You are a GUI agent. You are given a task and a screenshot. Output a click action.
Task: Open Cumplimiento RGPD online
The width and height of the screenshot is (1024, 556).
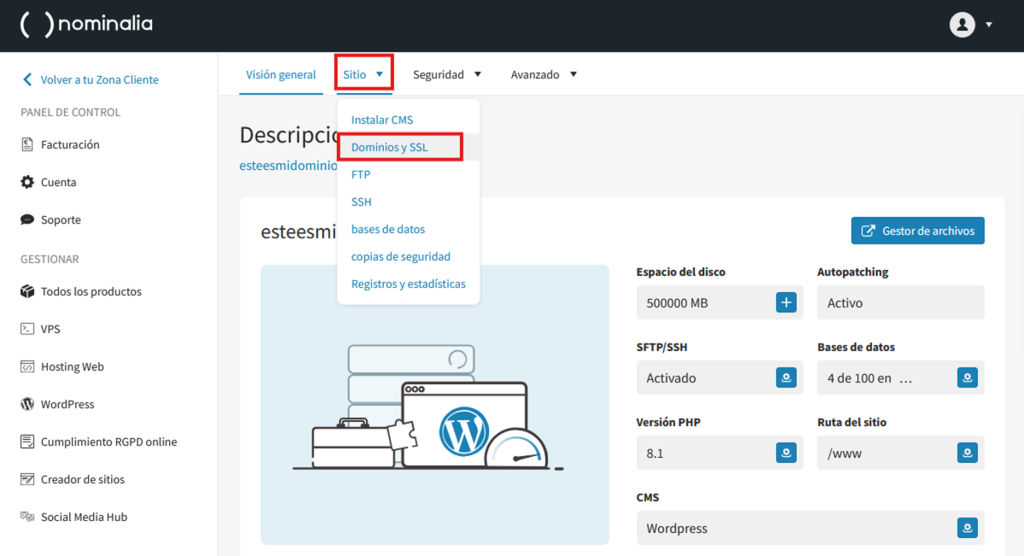[108, 442]
